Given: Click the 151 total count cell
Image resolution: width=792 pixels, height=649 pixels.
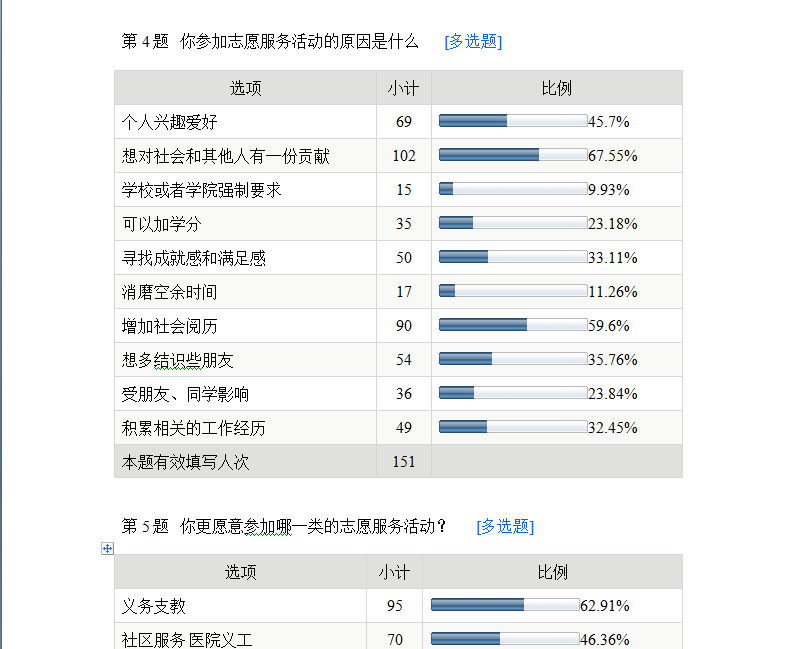Looking at the screenshot, I should (403, 462).
